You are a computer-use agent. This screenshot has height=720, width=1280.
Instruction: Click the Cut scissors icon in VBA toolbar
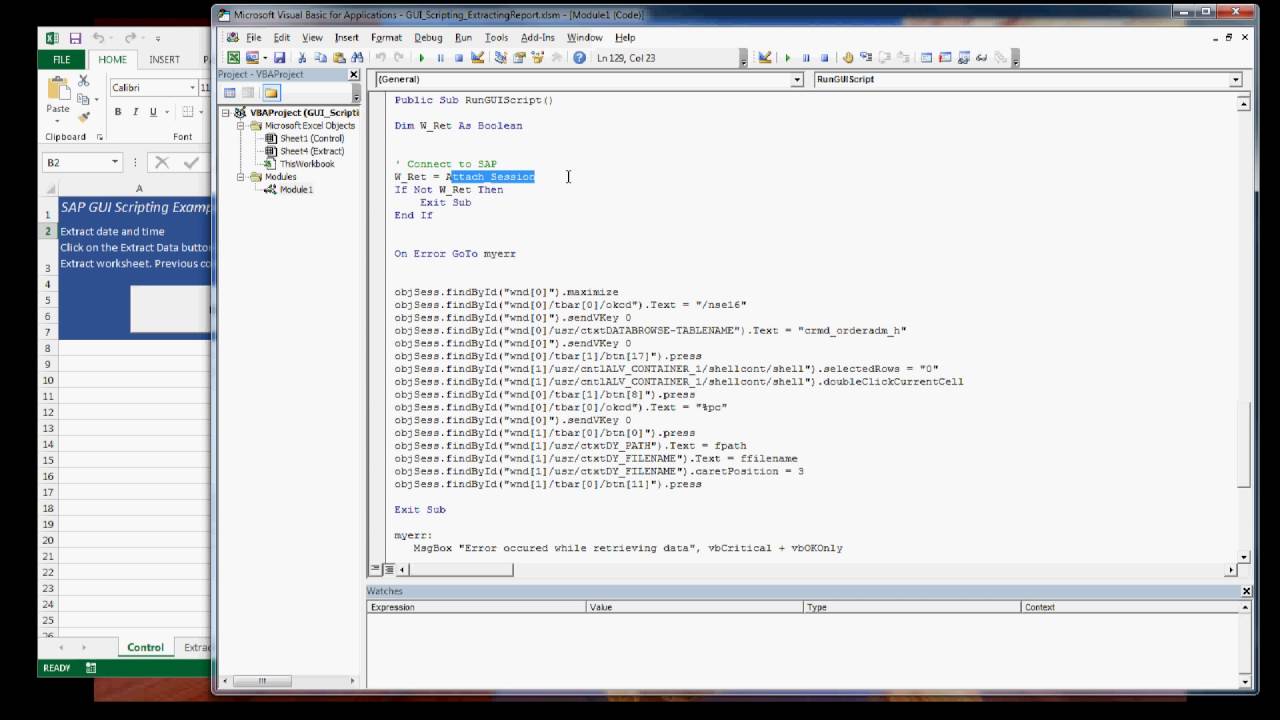pos(303,58)
